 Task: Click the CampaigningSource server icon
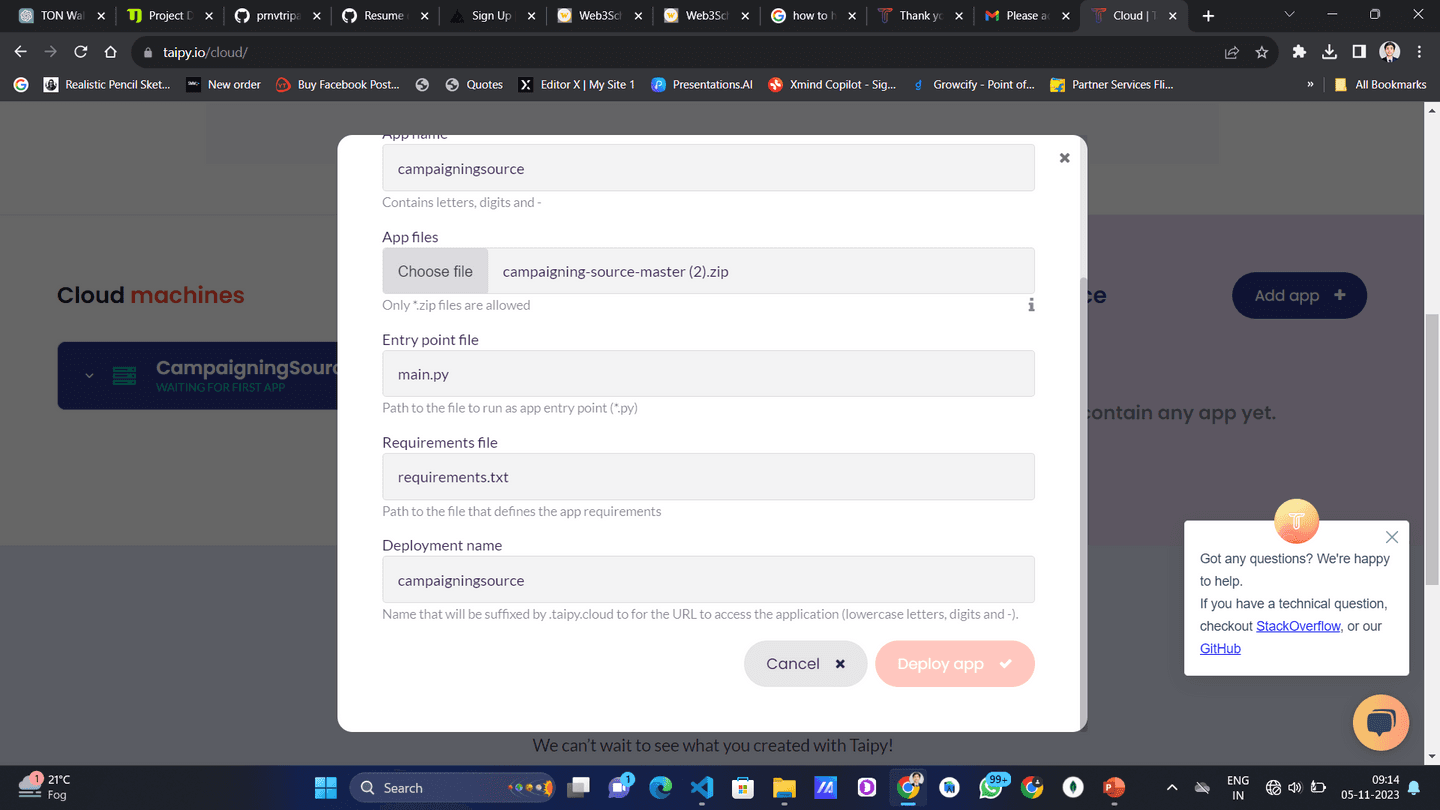124,376
